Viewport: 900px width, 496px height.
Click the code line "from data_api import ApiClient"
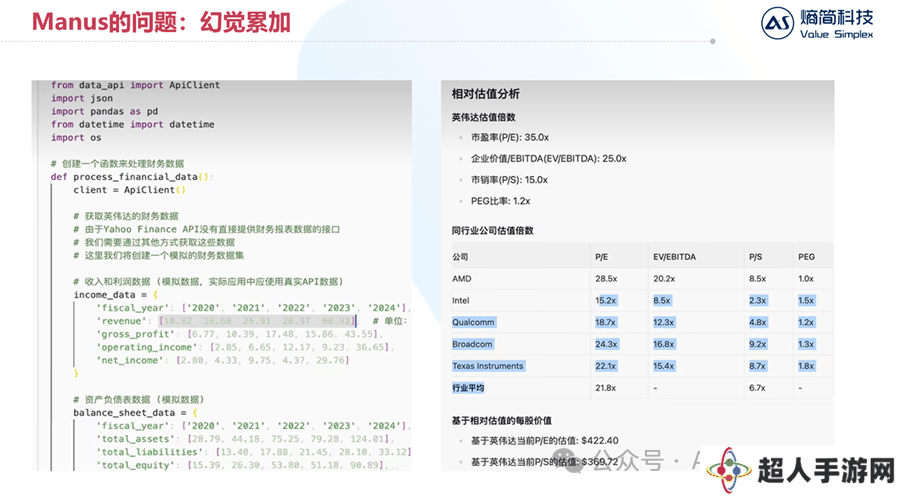click(x=135, y=85)
